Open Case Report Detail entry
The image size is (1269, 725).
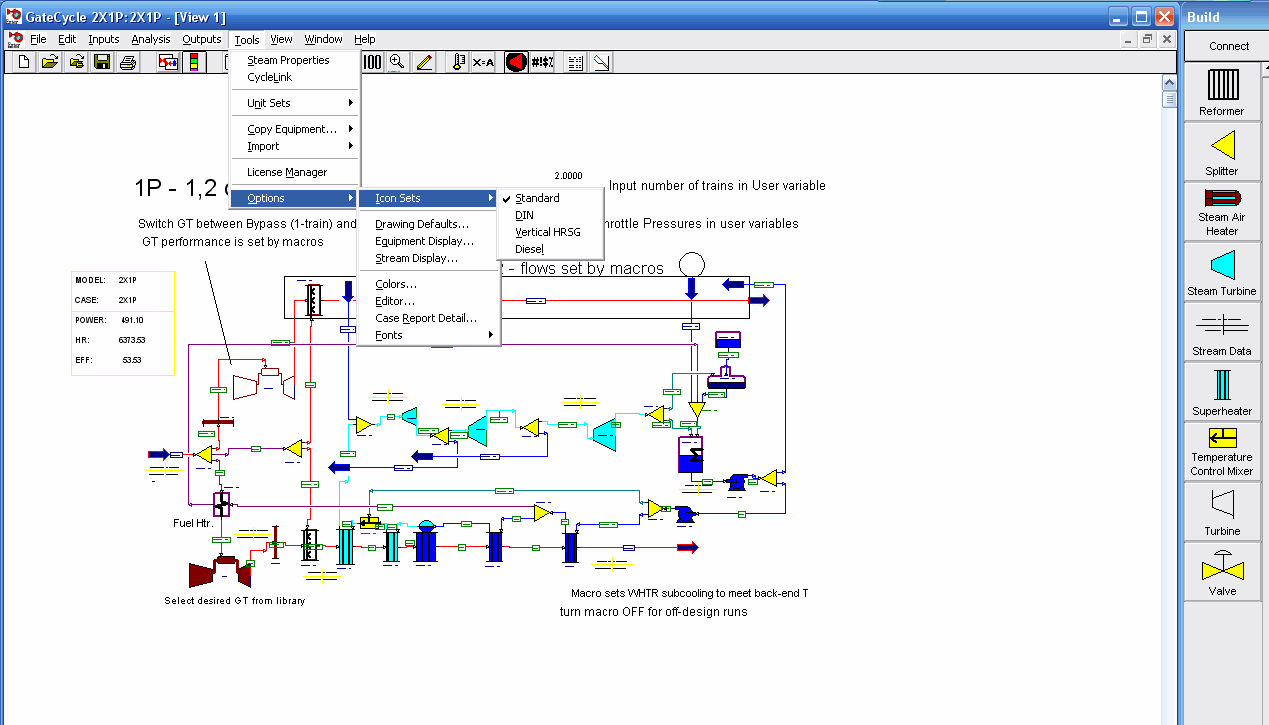(x=428, y=318)
